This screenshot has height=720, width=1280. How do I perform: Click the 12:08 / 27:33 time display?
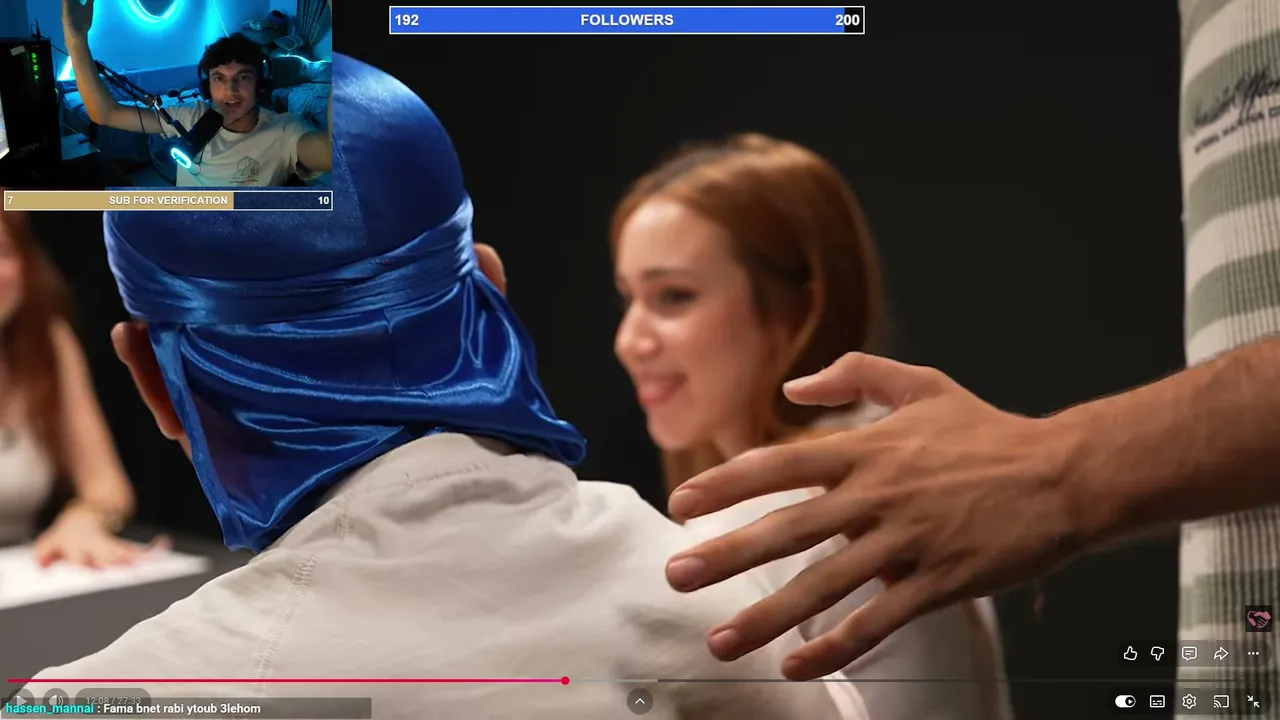point(113,701)
